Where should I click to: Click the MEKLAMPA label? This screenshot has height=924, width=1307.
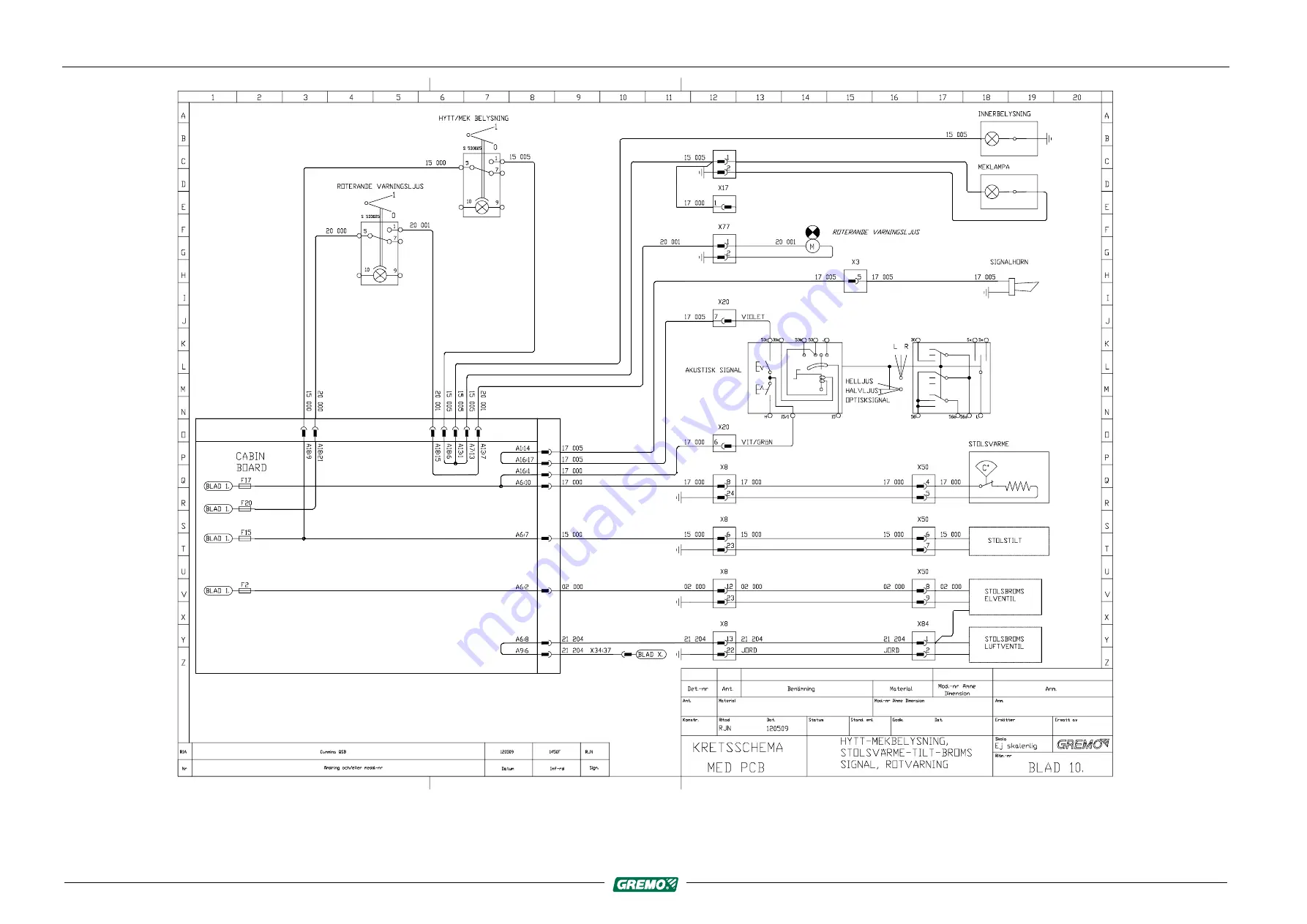tap(994, 167)
